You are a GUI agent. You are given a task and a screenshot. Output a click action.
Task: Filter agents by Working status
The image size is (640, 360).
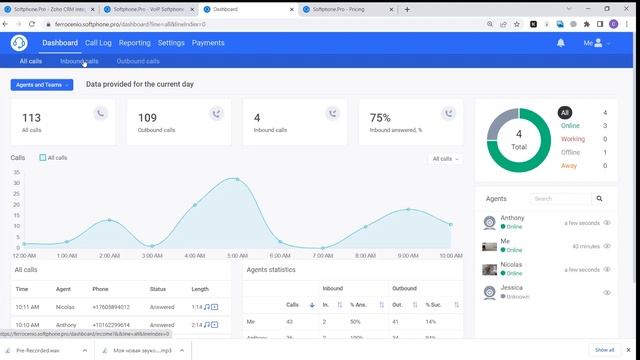pyautogui.click(x=573, y=139)
